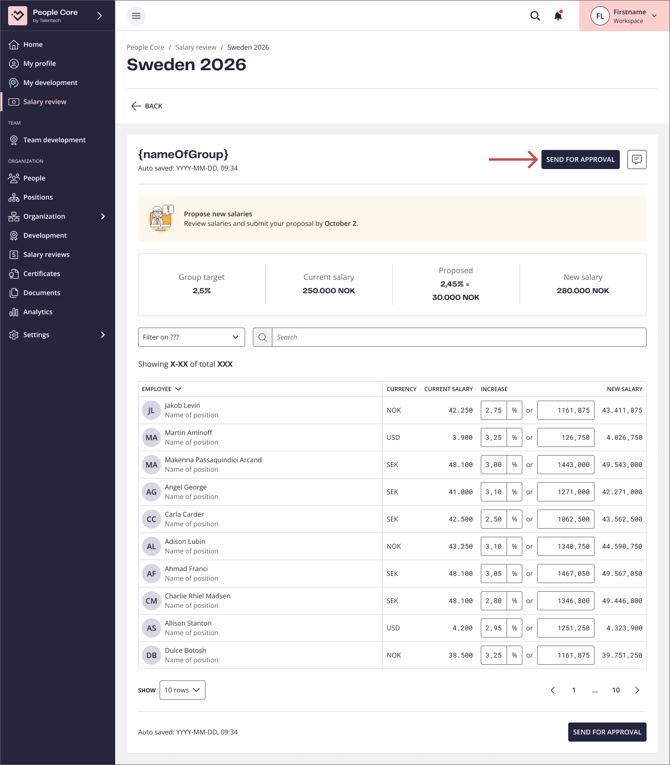Click the back arrow icon
Image resolution: width=670 pixels, height=765 pixels.
pyautogui.click(x=136, y=106)
